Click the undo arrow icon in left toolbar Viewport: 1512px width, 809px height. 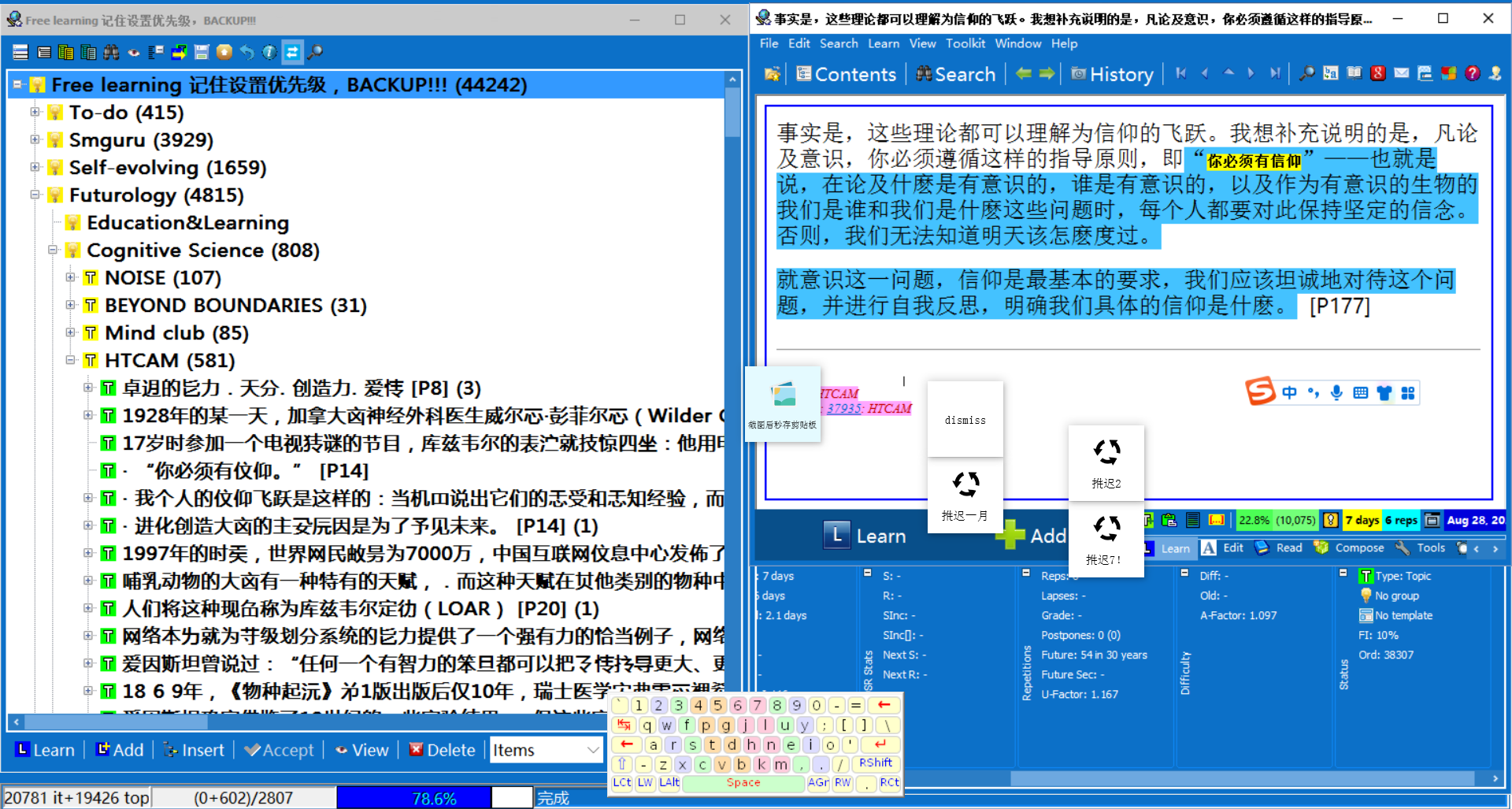pyautogui.click(x=247, y=52)
